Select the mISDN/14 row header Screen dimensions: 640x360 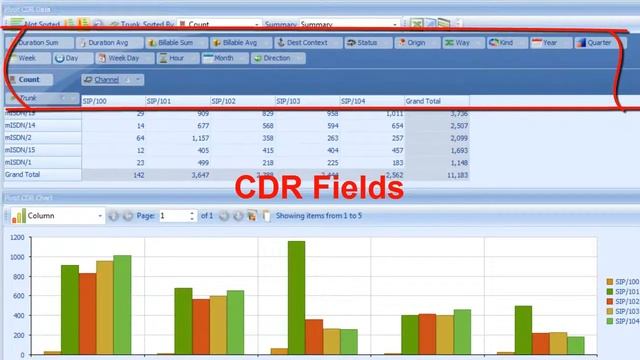[42, 126]
